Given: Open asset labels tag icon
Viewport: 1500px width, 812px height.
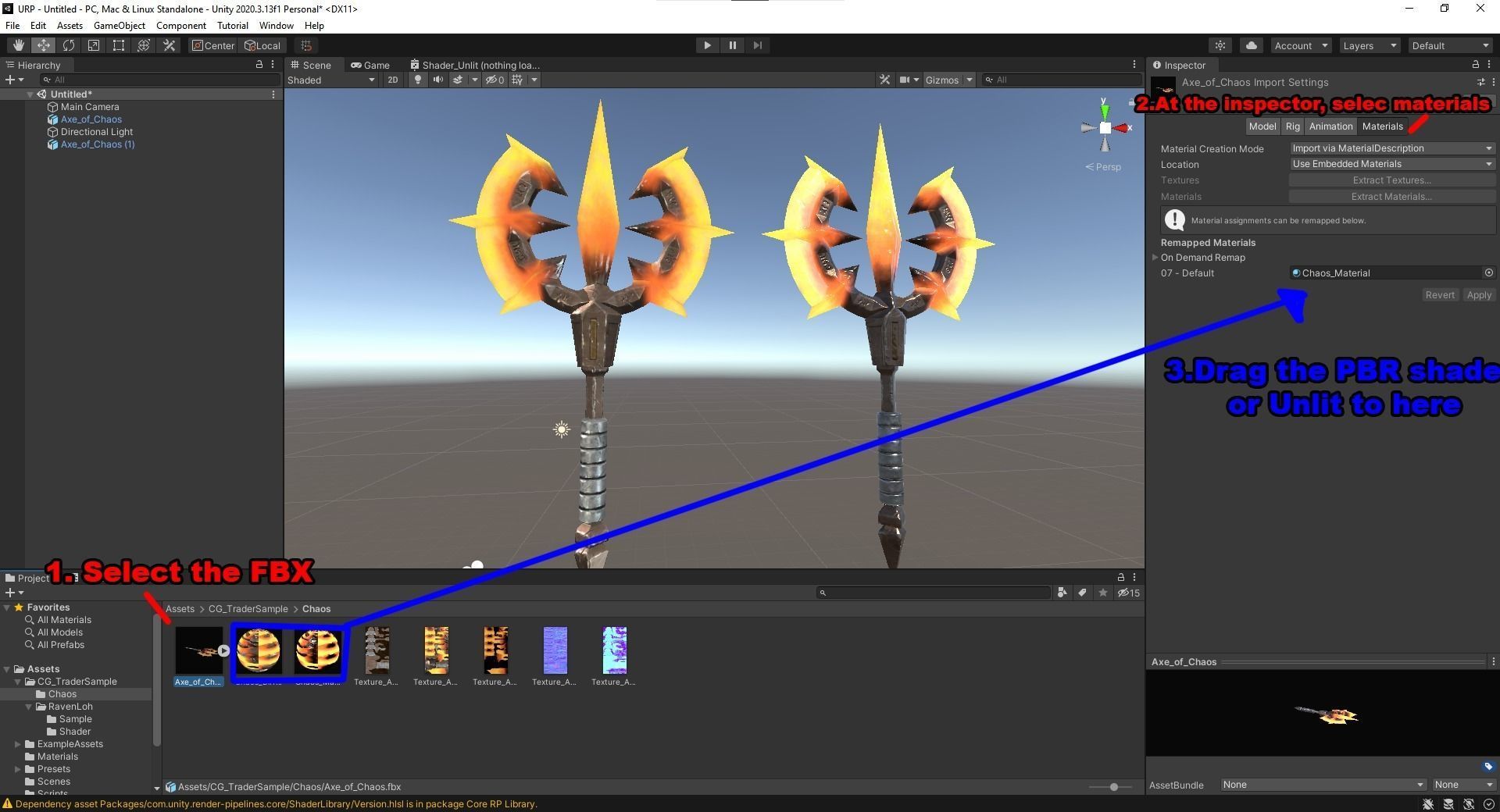Looking at the screenshot, I should tap(1487, 766).
